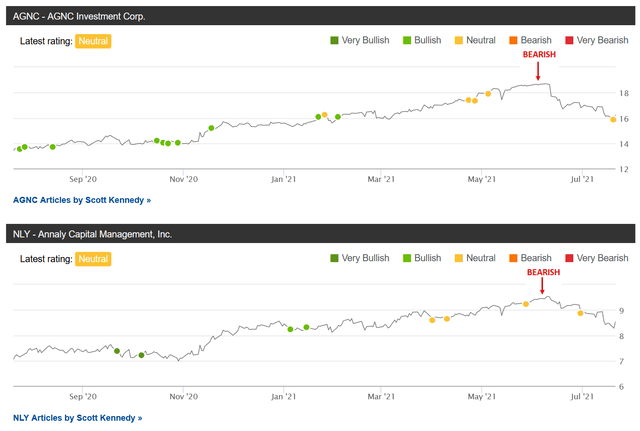Click price label 16 on AGNC chart
Image resolution: width=640 pixels, height=431 pixels.
click(624, 119)
